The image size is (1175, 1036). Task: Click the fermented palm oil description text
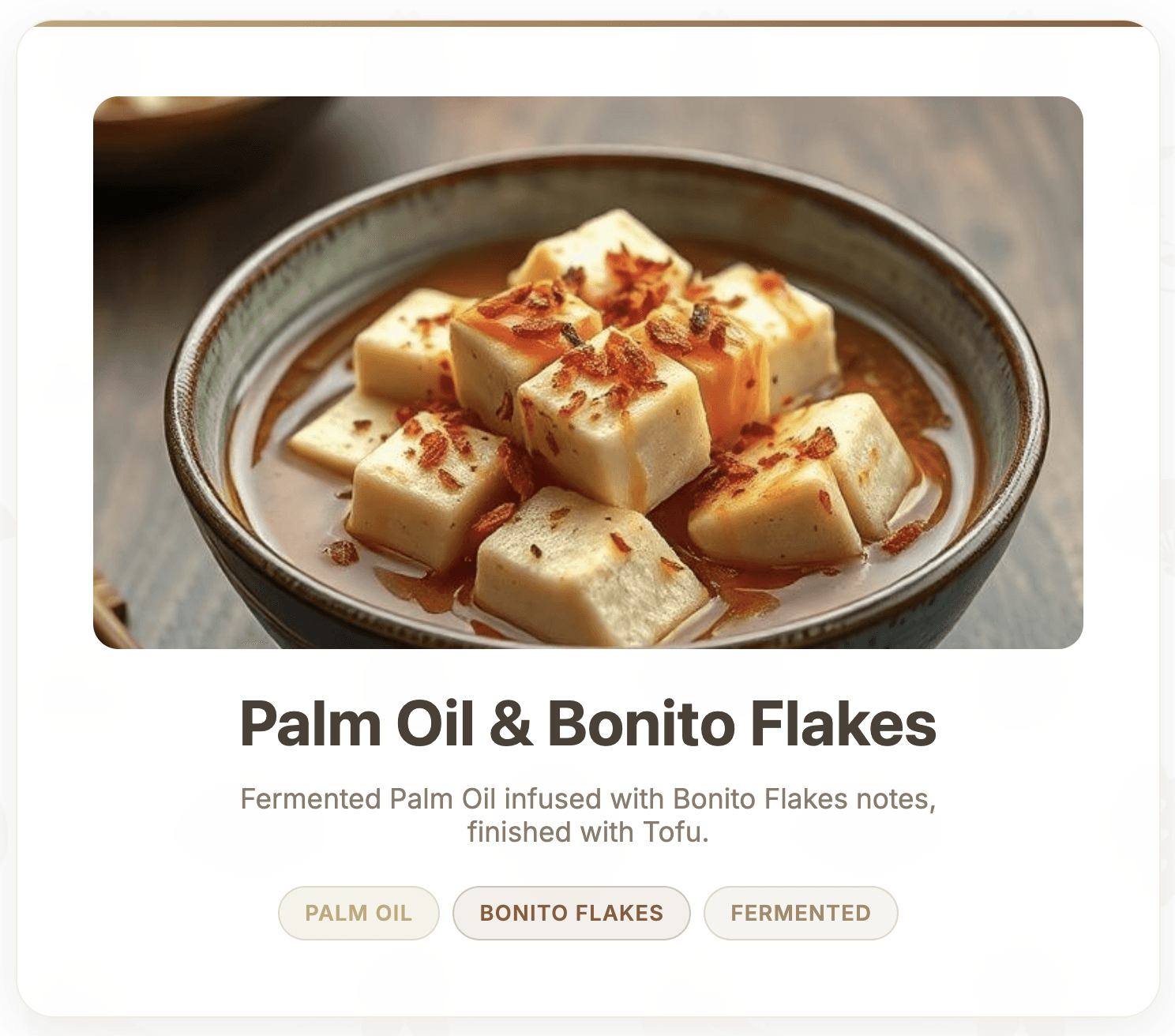click(588, 815)
